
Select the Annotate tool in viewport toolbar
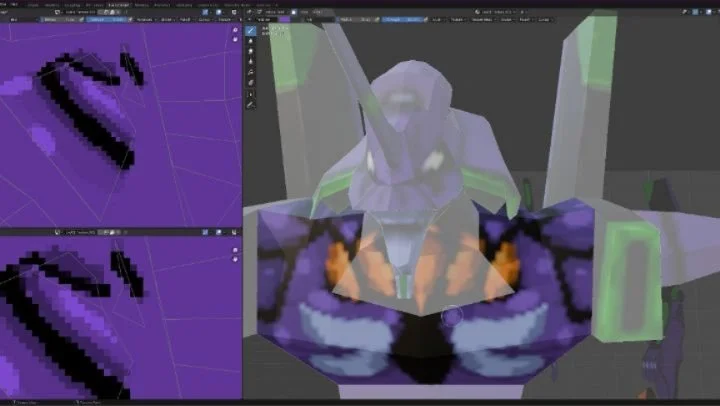pos(250,106)
